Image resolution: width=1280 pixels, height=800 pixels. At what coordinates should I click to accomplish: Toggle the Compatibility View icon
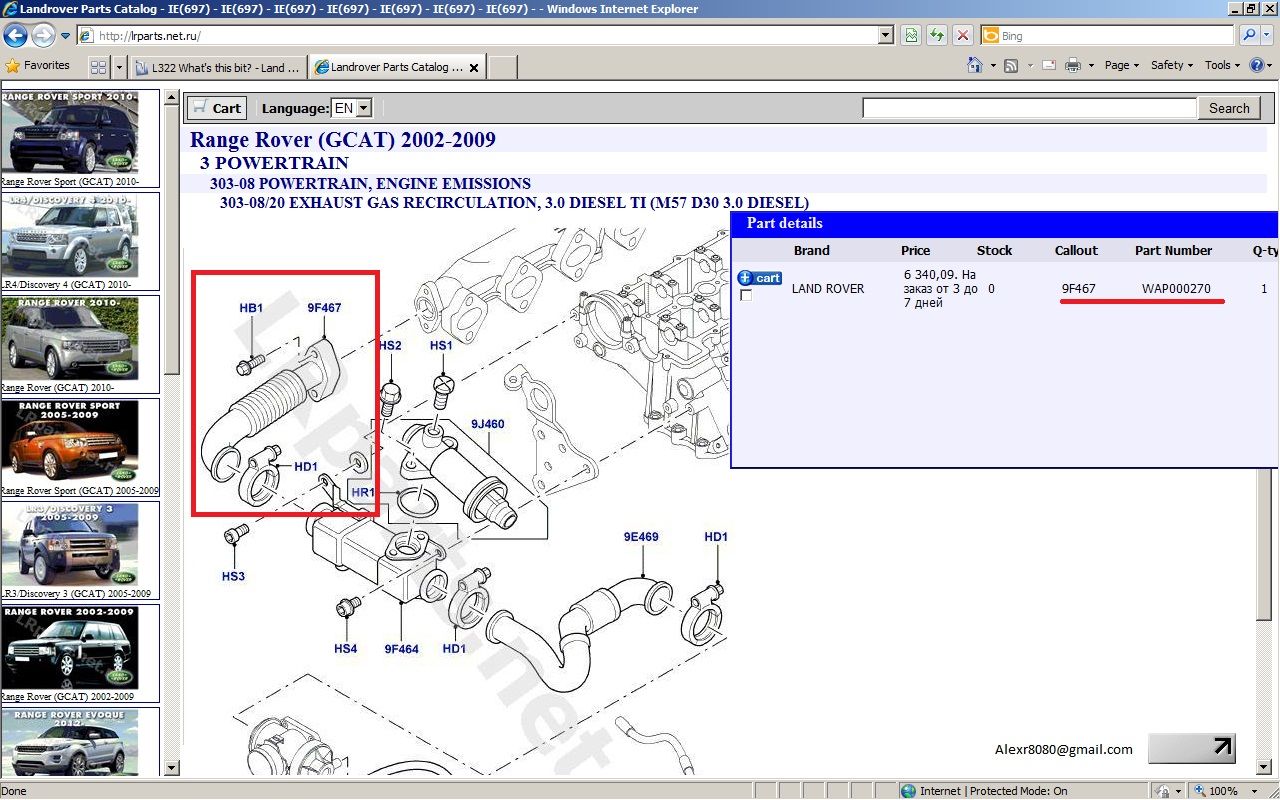point(911,36)
